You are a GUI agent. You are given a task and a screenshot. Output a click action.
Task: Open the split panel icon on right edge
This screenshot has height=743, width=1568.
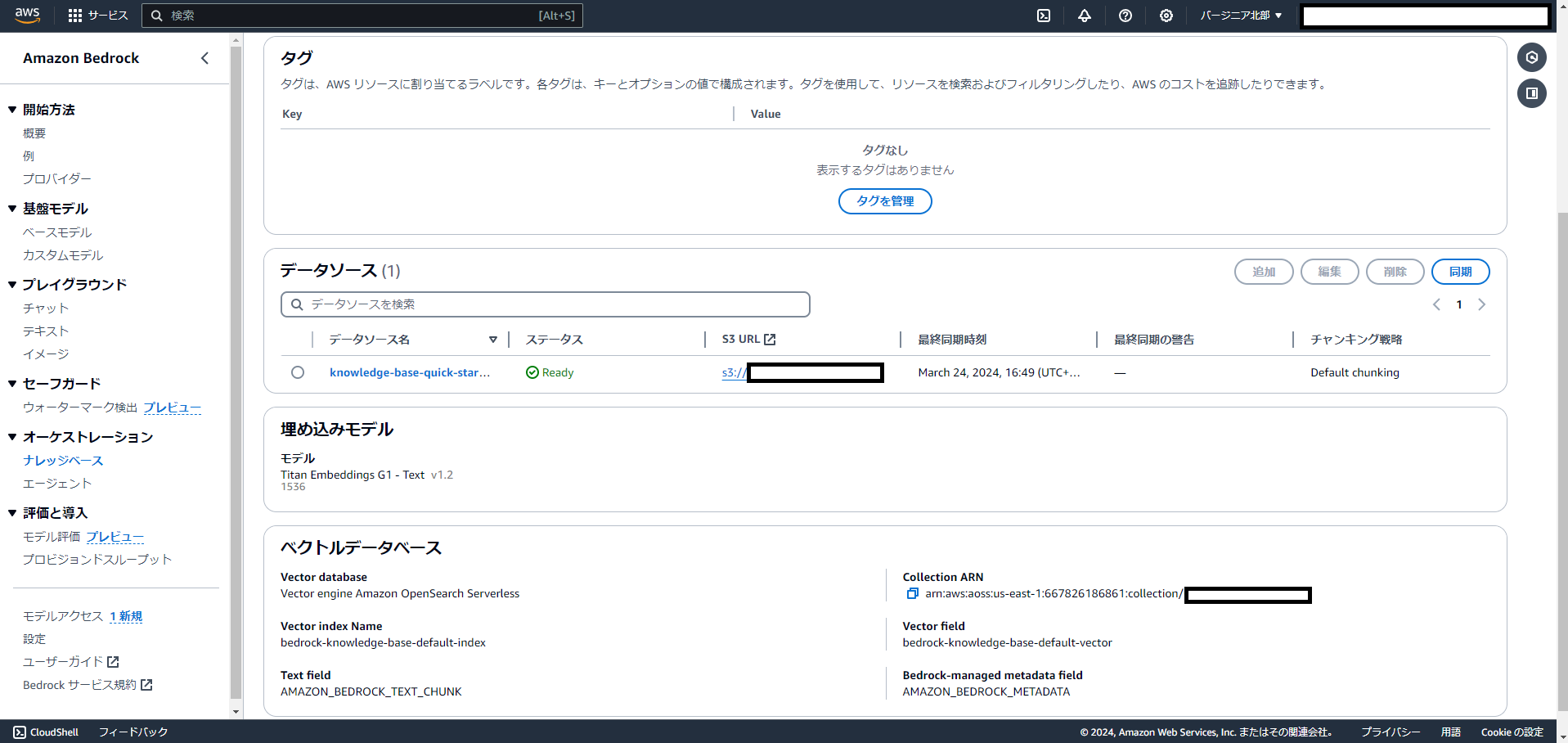(1532, 93)
